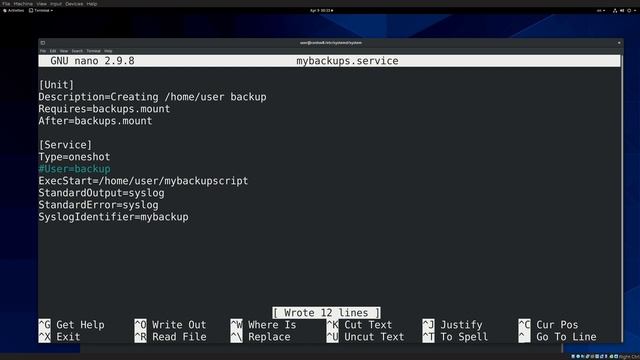The height and width of the screenshot is (360, 640).
Task: Expand the keyboard language selector in panel
Action: click(x=601, y=11)
